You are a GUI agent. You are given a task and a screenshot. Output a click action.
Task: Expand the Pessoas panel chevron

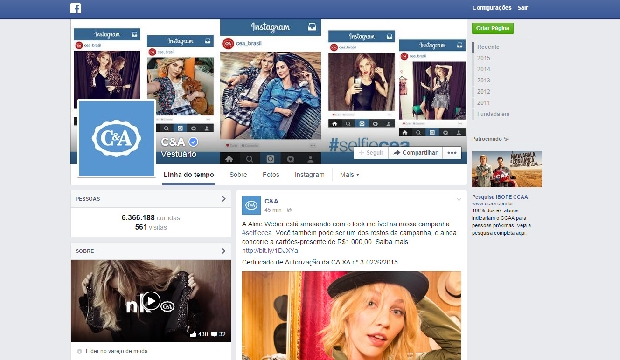pyautogui.click(x=223, y=199)
